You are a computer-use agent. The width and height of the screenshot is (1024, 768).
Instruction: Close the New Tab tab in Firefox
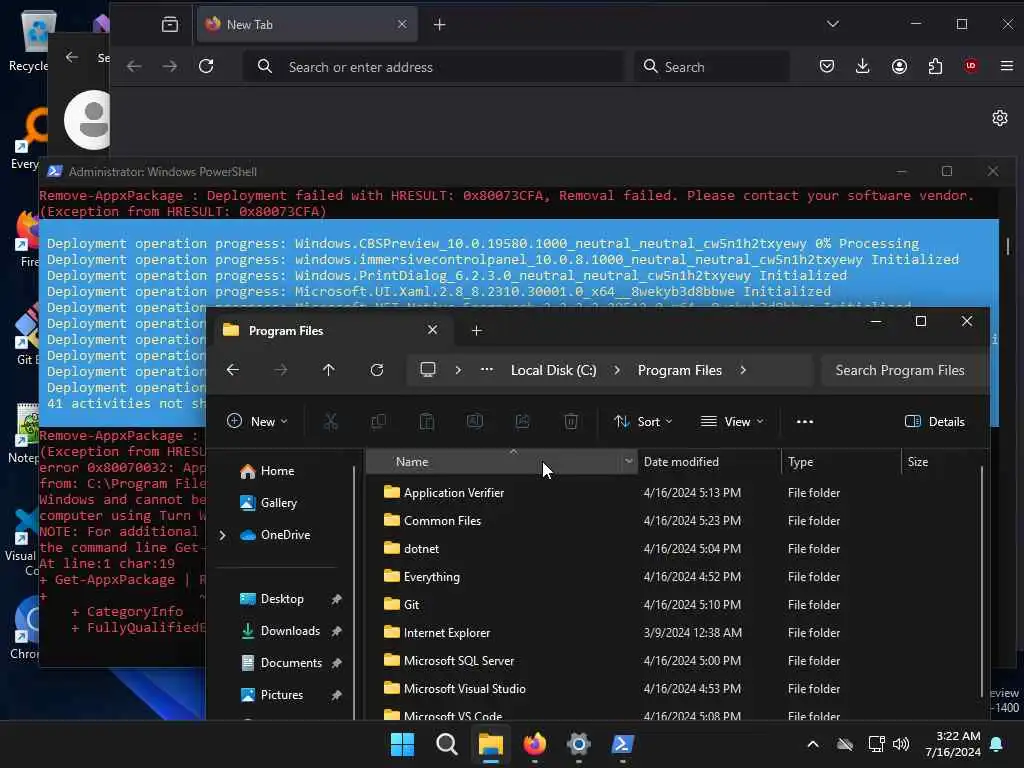click(x=402, y=24)
